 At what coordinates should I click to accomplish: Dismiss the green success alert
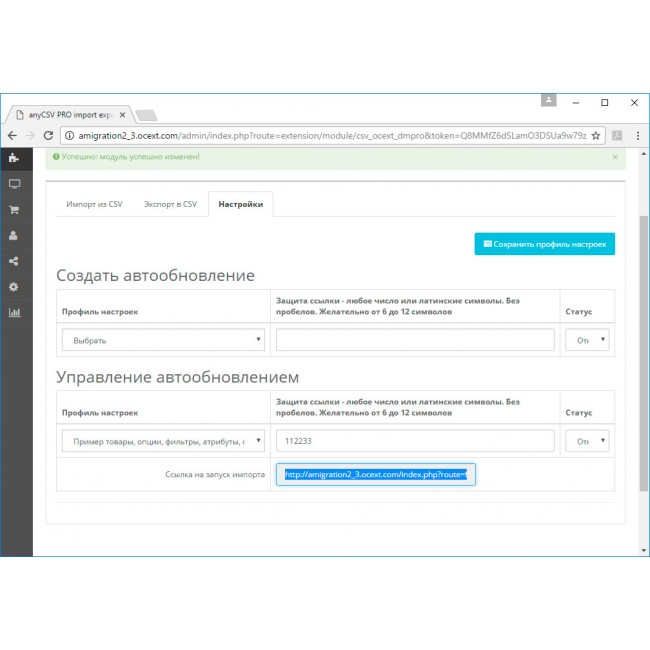pos(614,157)
